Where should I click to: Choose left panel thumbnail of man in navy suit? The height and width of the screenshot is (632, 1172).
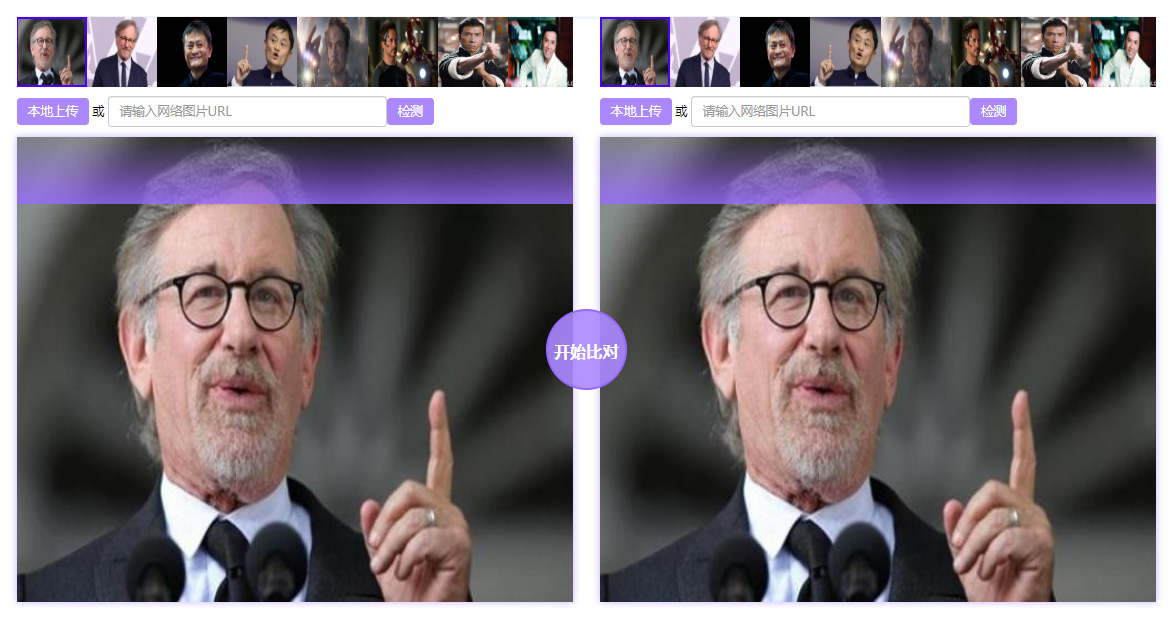[x=122, y=52]
